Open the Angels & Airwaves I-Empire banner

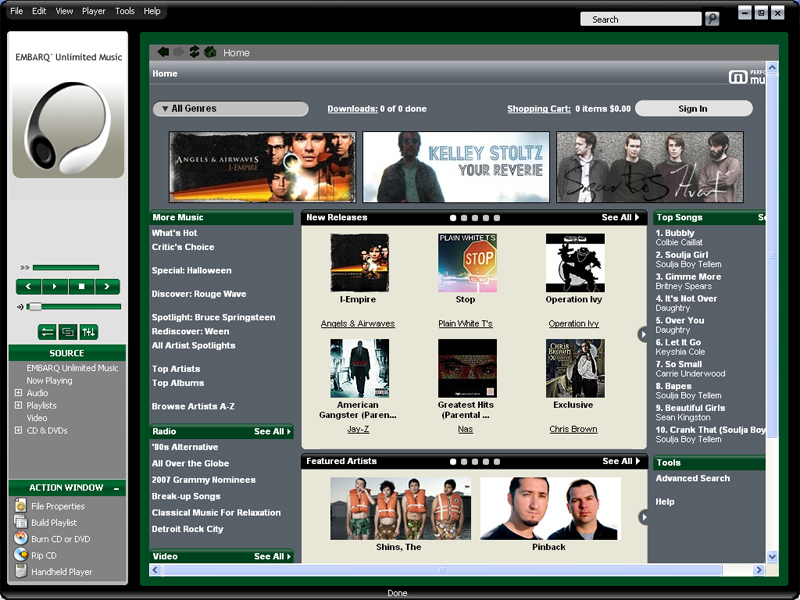[x=262, y=167]
